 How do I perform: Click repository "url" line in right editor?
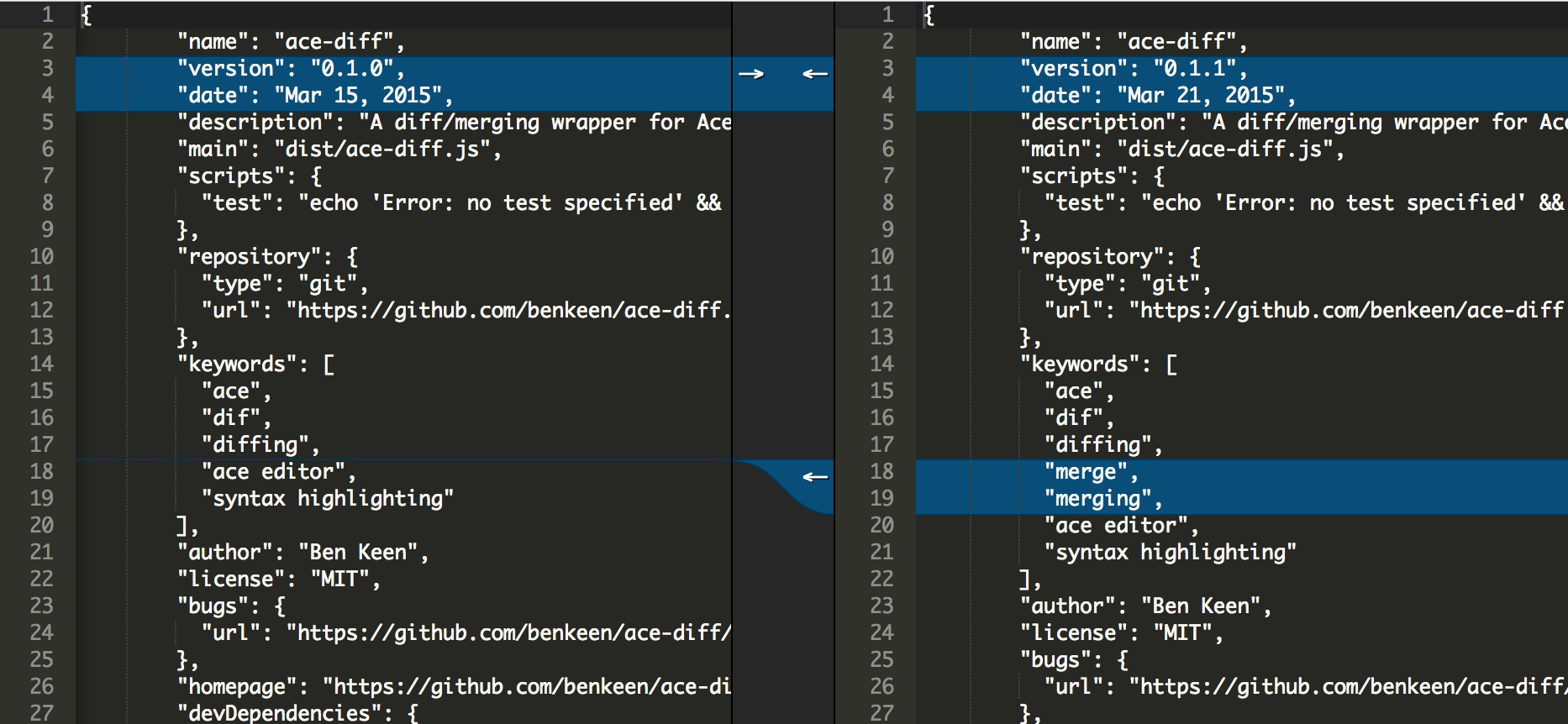coord(1304,311)
